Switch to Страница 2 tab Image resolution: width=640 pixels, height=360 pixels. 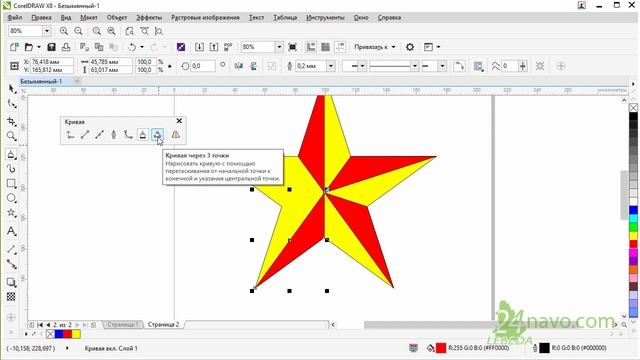click(x=163, y=324)
